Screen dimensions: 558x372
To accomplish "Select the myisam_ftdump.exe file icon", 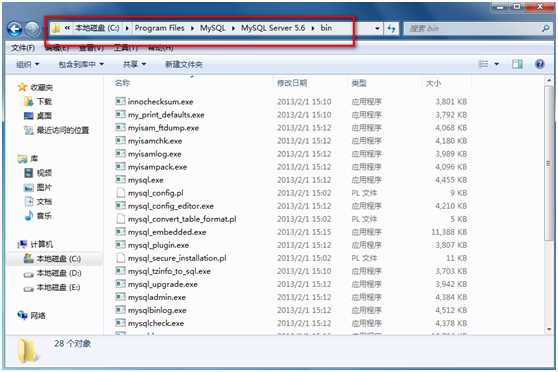I will coord(121,127).
